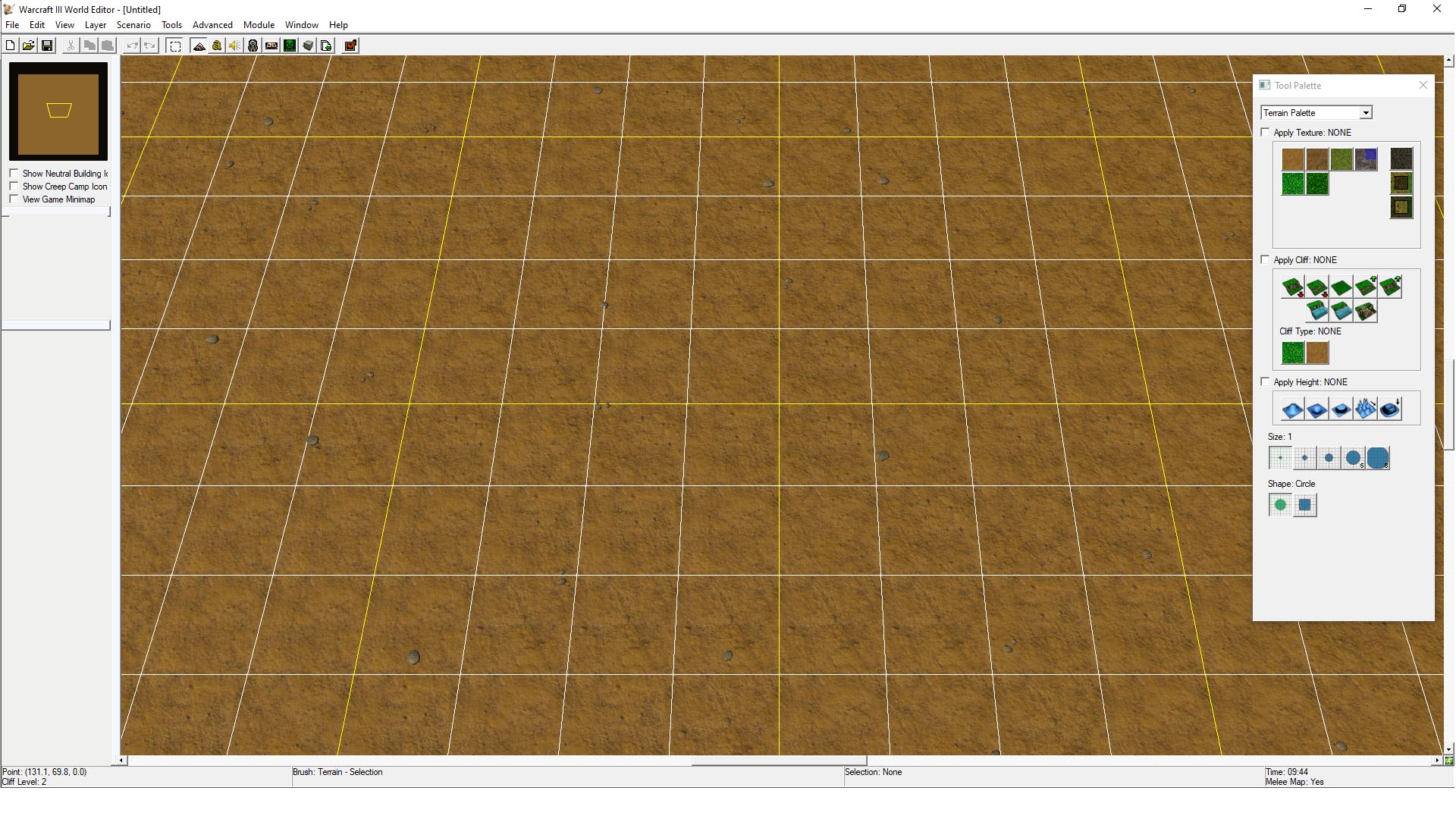Screen dimensions: 1456x819
Task: Enable Show Neutral Building Icons
Action: [x=14, y=173]
